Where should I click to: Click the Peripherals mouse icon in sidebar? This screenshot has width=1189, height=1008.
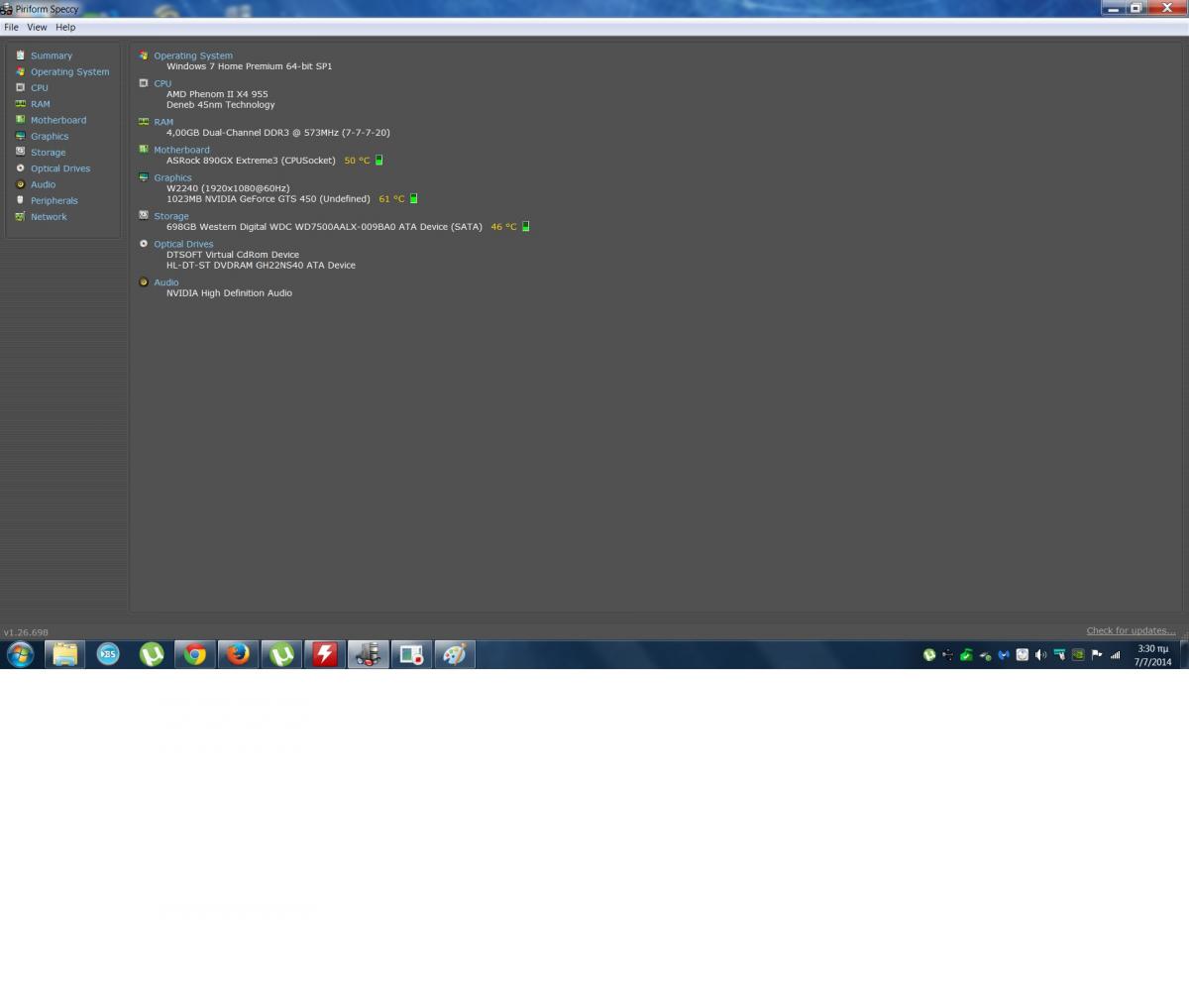(x=20, y=200)
